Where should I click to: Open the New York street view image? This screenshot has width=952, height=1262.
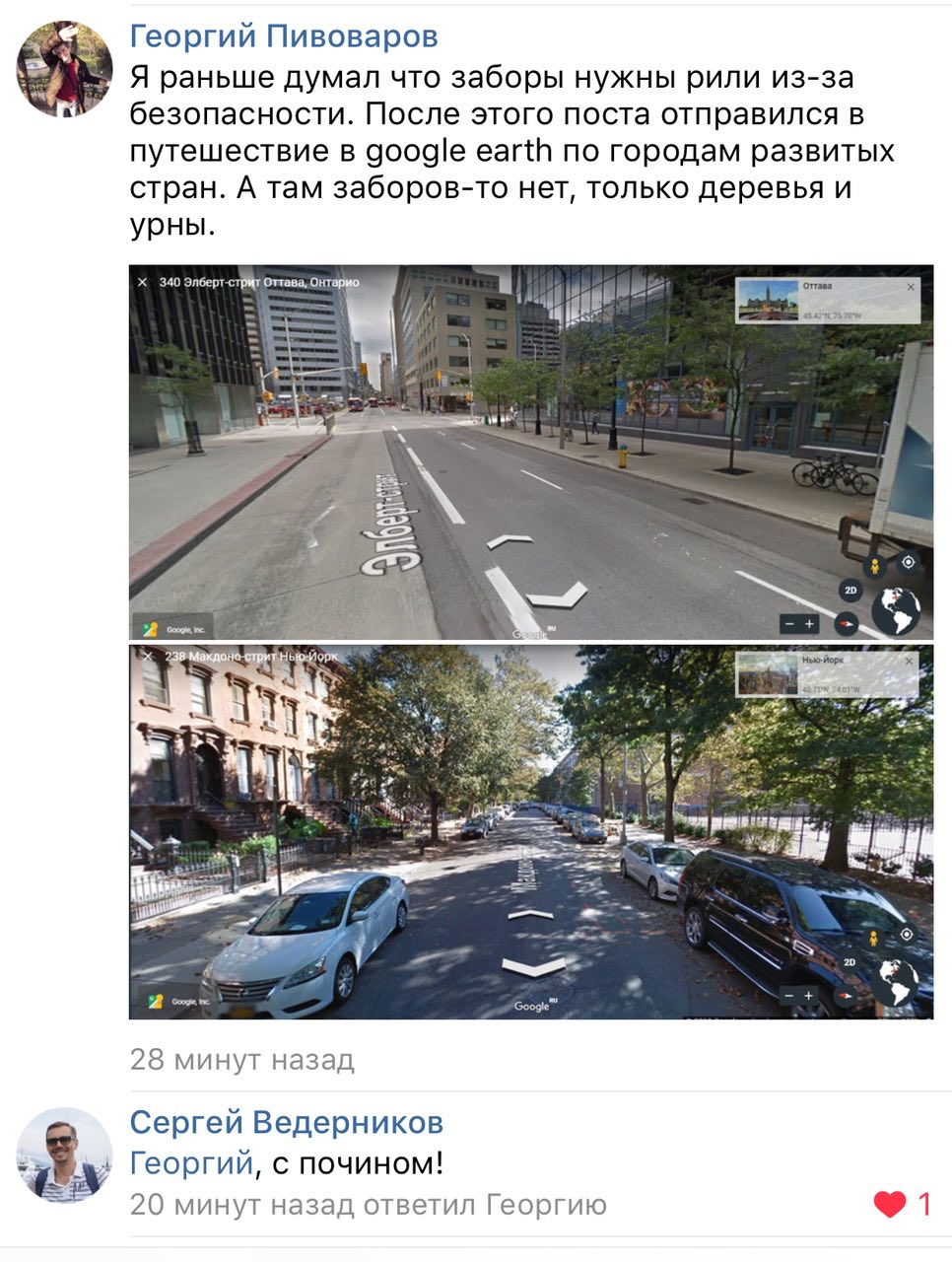pos(531,832)
